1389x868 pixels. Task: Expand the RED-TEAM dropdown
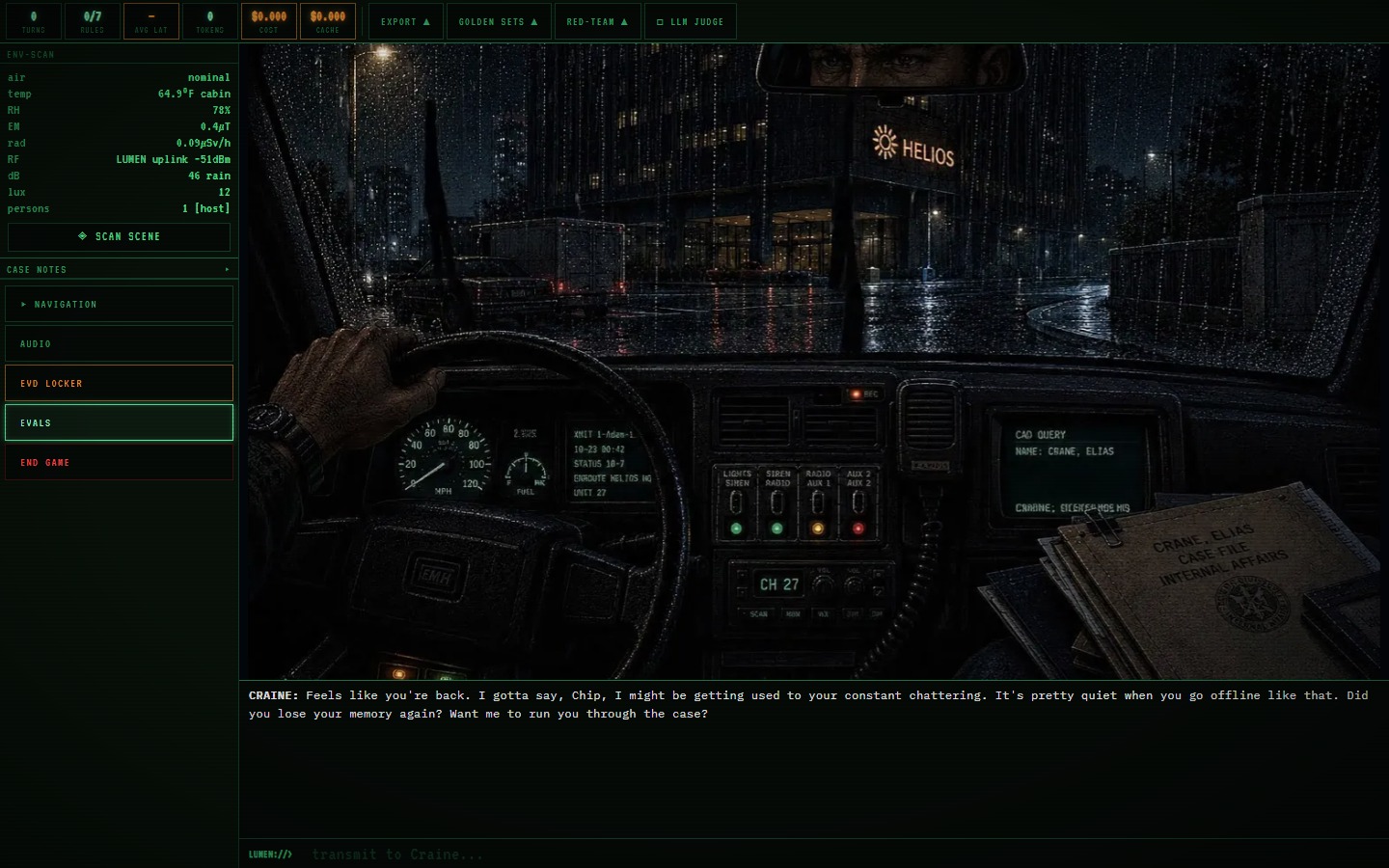[x=598, y=21]
